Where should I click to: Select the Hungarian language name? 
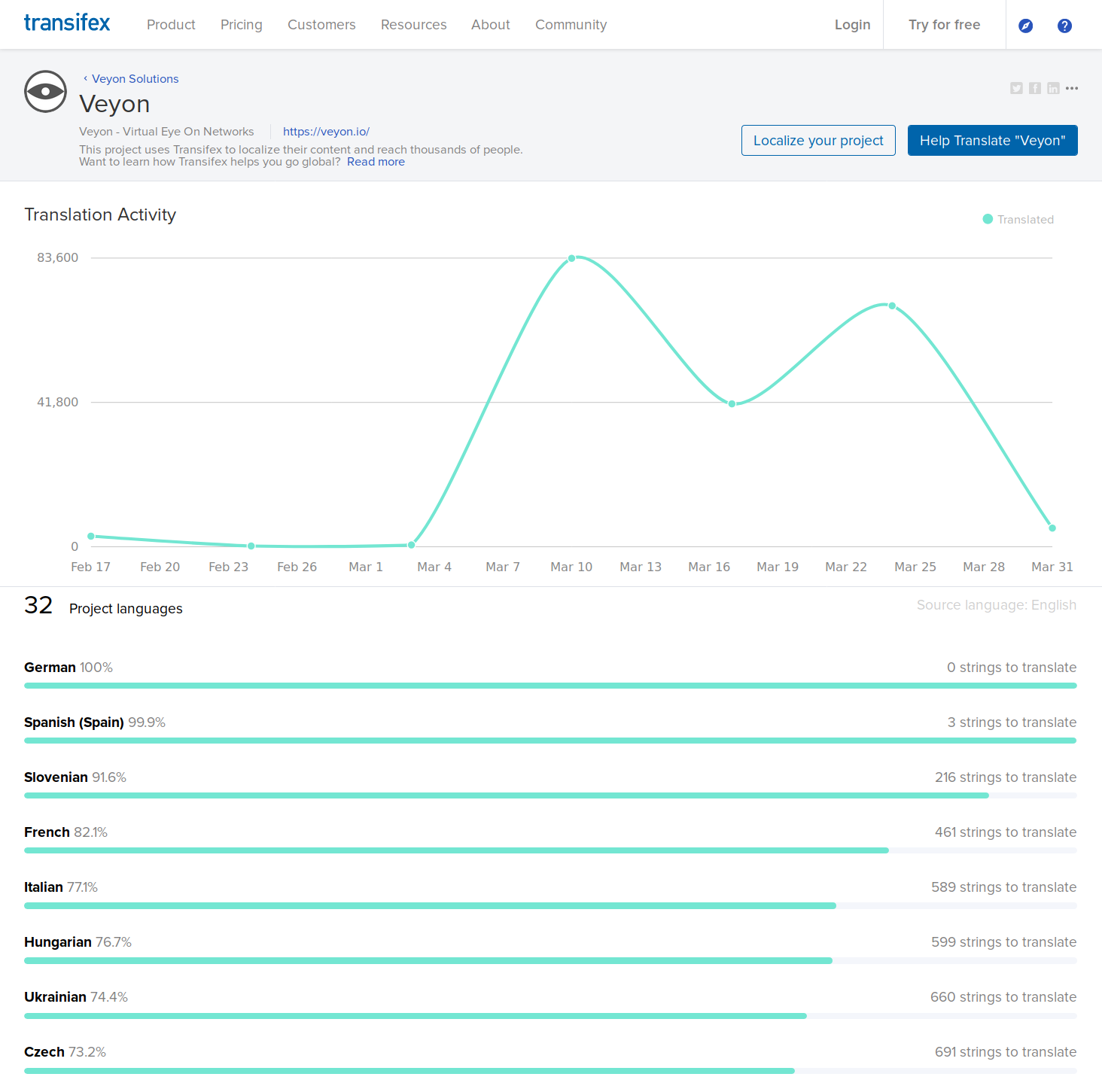pos(58,942)
